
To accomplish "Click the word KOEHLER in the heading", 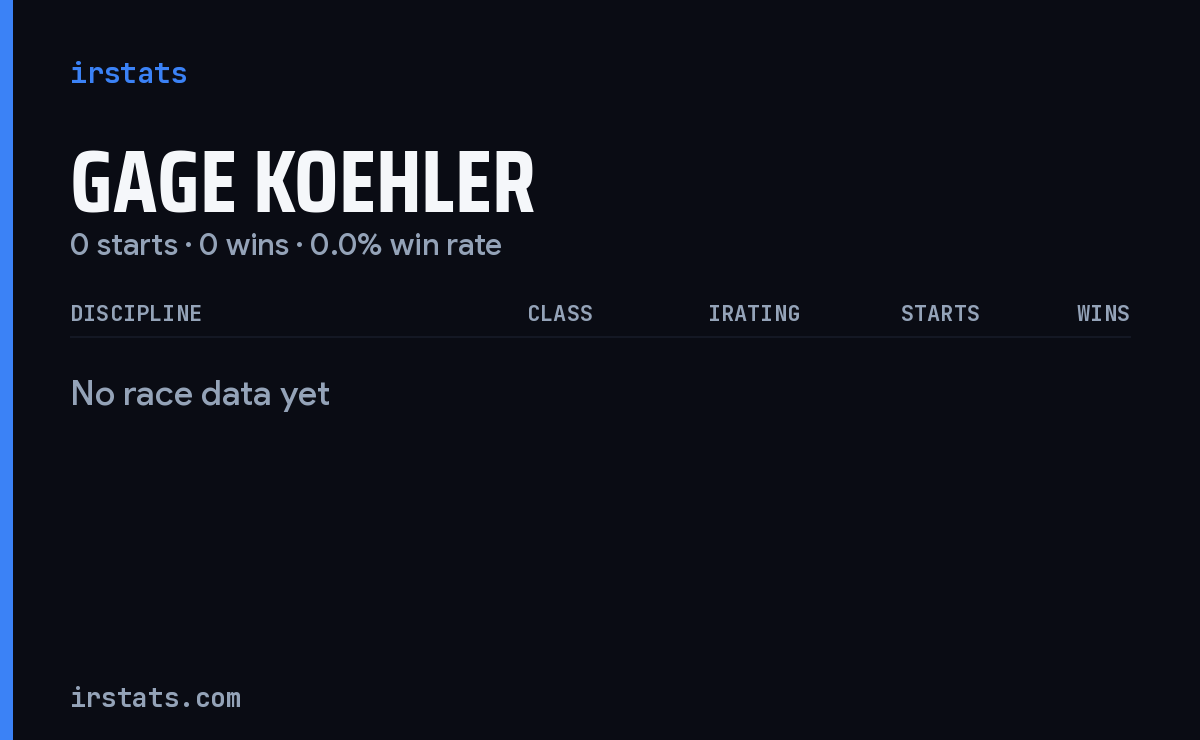I will click(395, 183).
